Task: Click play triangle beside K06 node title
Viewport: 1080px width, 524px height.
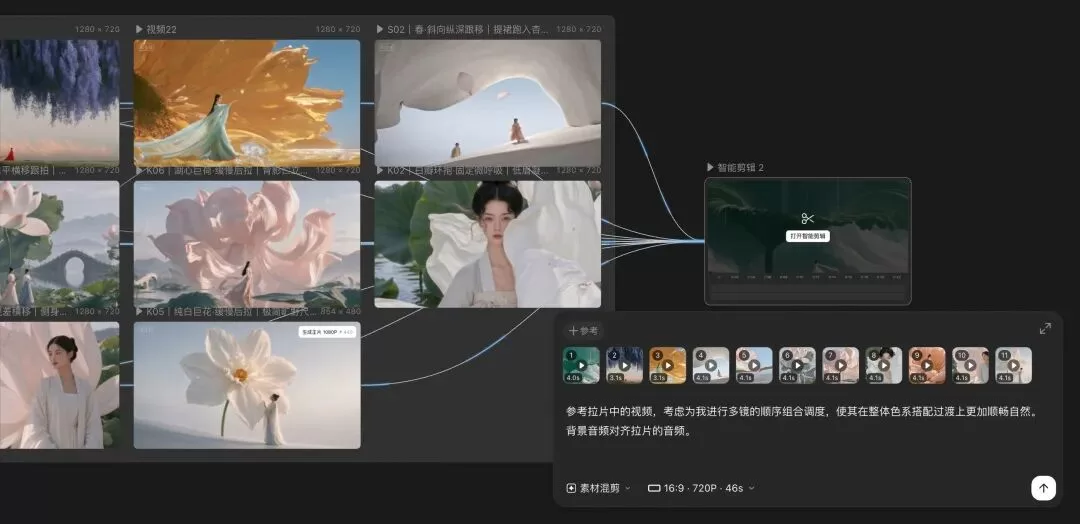Action: tap(139, 171)
